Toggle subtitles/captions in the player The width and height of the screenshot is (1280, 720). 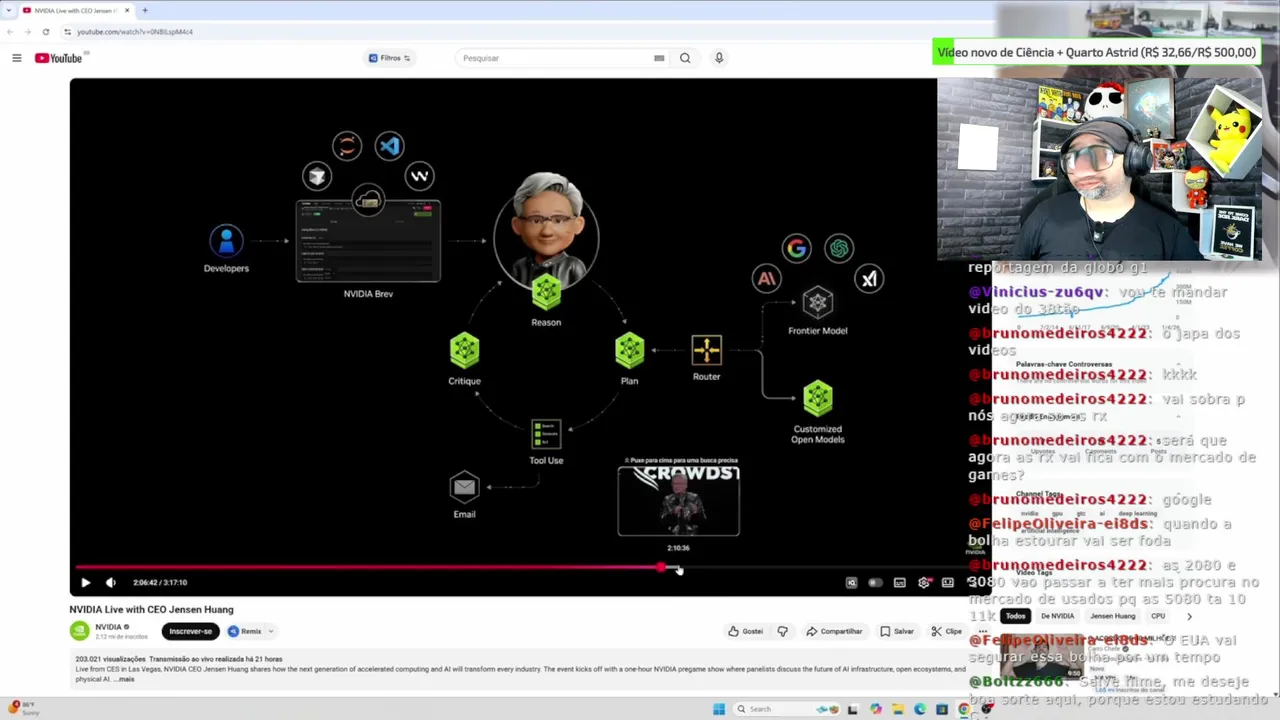tap(900, 582)
